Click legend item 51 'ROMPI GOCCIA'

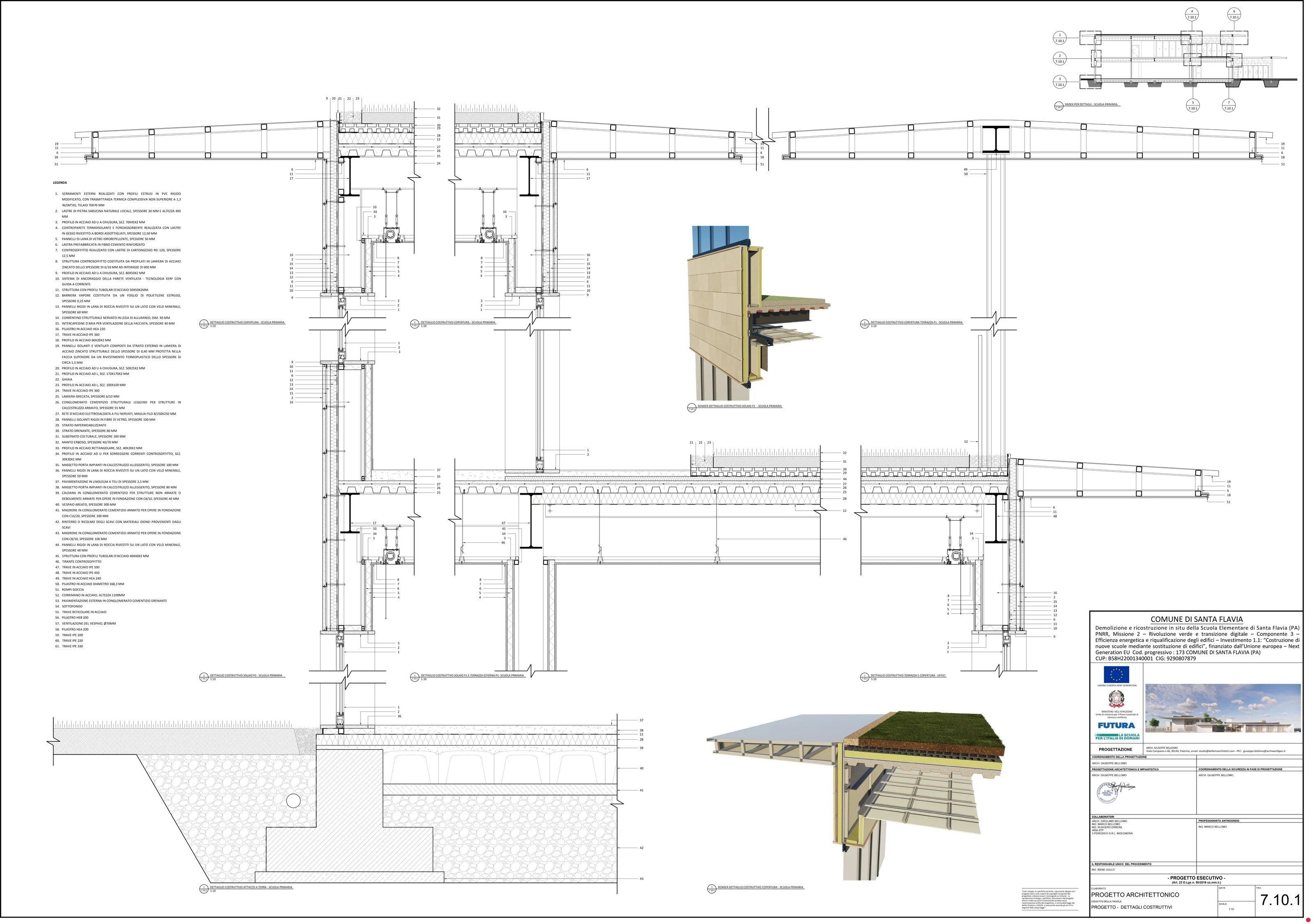pos(69,590)
